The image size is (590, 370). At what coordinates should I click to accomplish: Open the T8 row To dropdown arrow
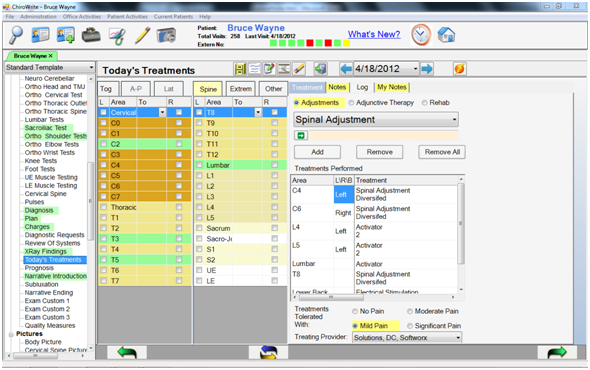[x=258, y=112]
